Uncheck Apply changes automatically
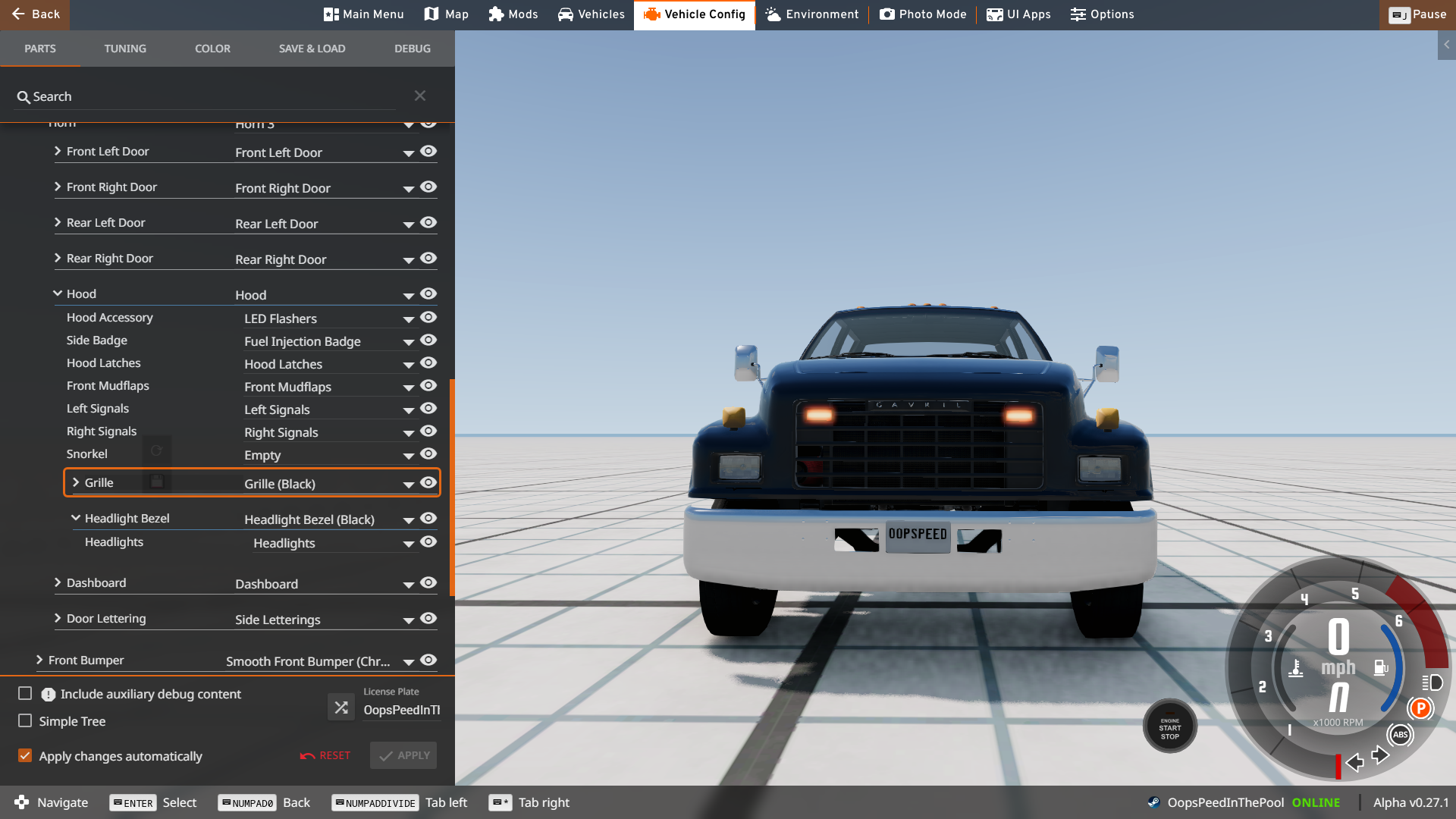 pos(25,755)
